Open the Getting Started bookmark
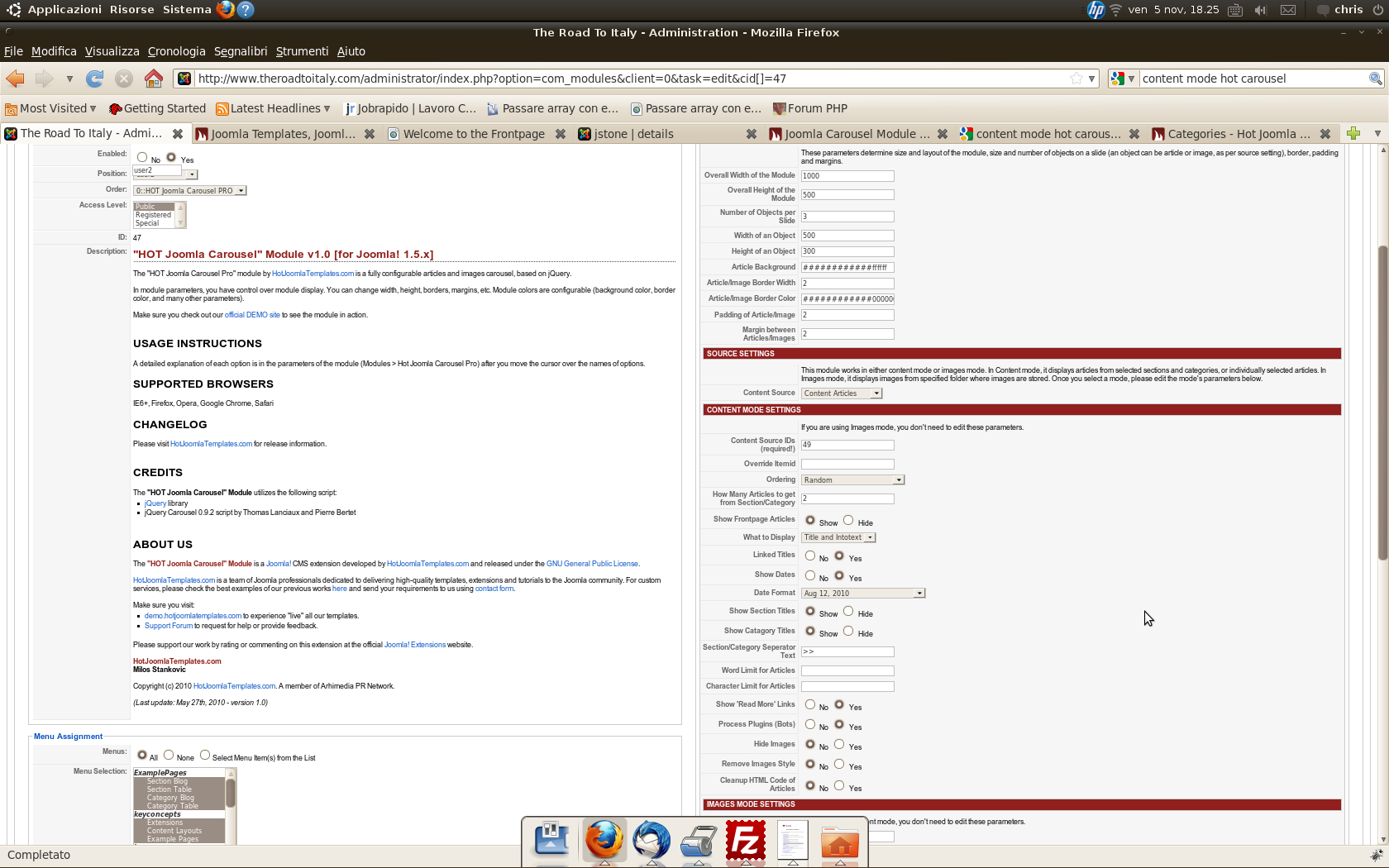The image size is (1389, 868). tap(158, 108)
